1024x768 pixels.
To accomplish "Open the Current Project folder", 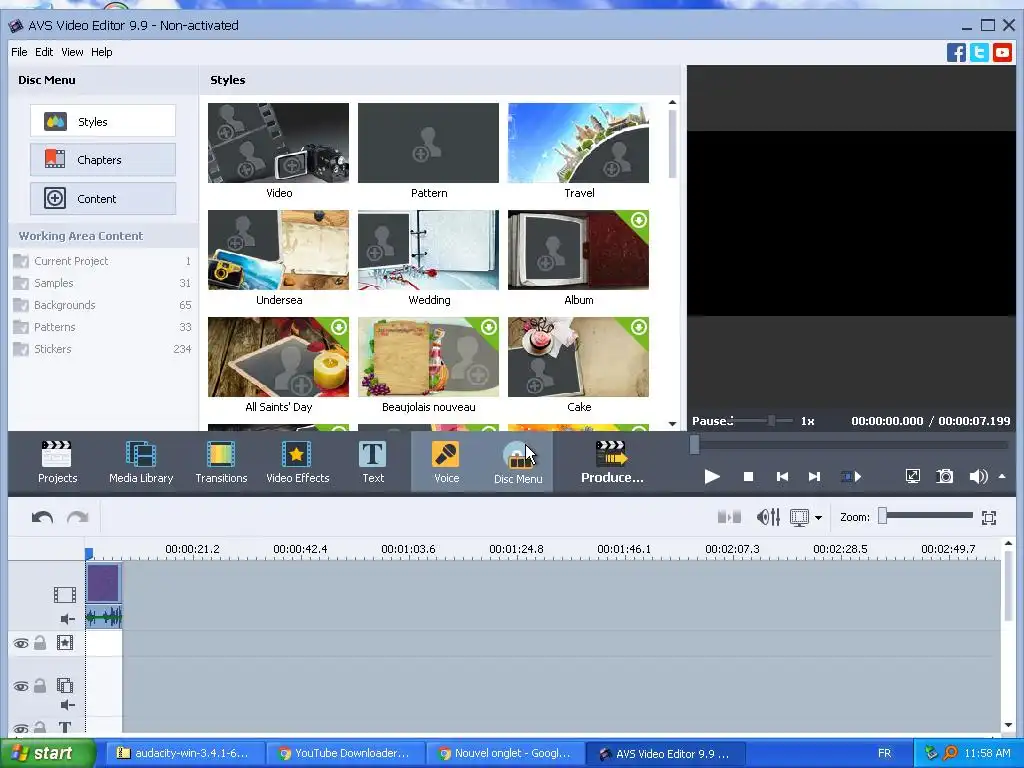I will pos(102,261).
